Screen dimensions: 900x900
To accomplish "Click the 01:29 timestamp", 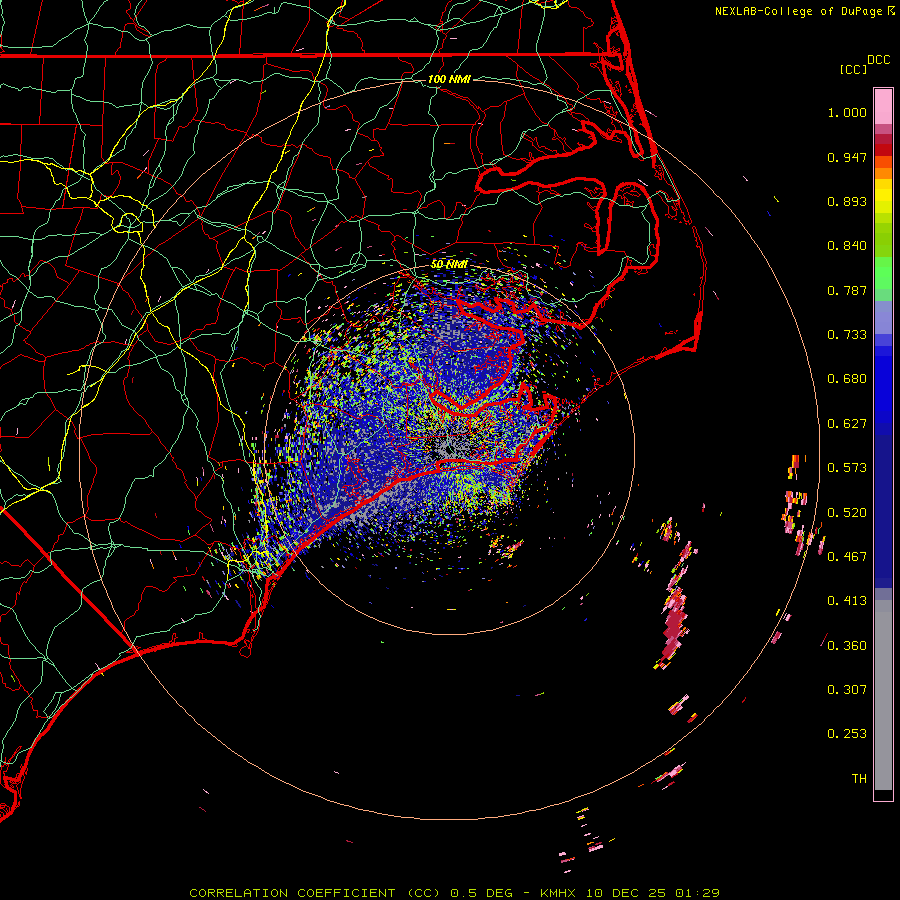I will 697,893.
